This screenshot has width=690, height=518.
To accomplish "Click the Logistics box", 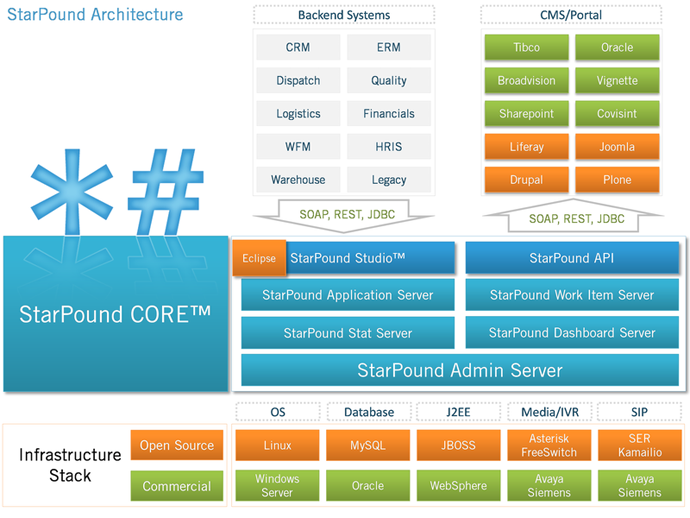I will [x=298, y=114].
